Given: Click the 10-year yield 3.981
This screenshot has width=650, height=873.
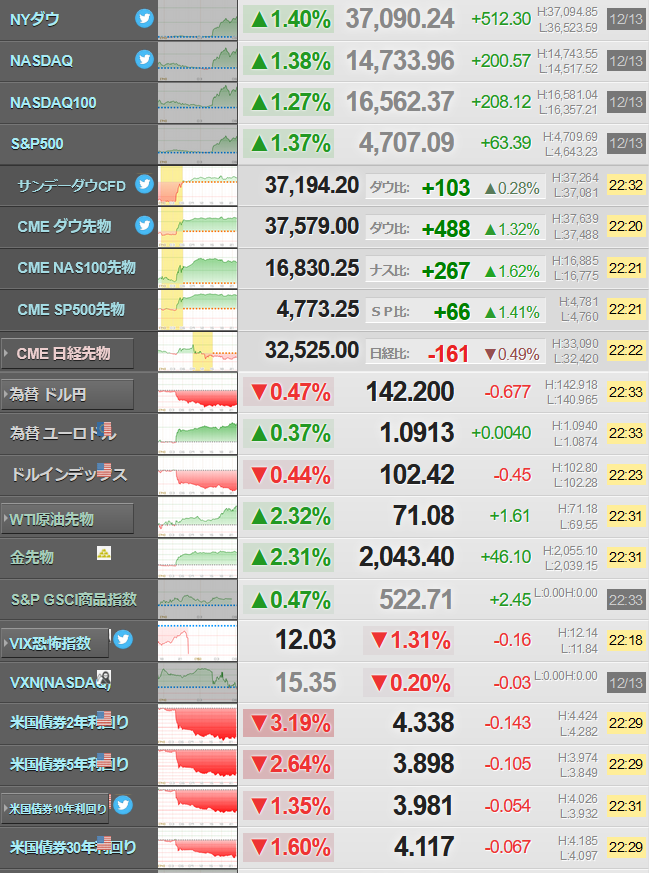Looking at the screenshot, I should pyautogui.click(x=424, y=806).
